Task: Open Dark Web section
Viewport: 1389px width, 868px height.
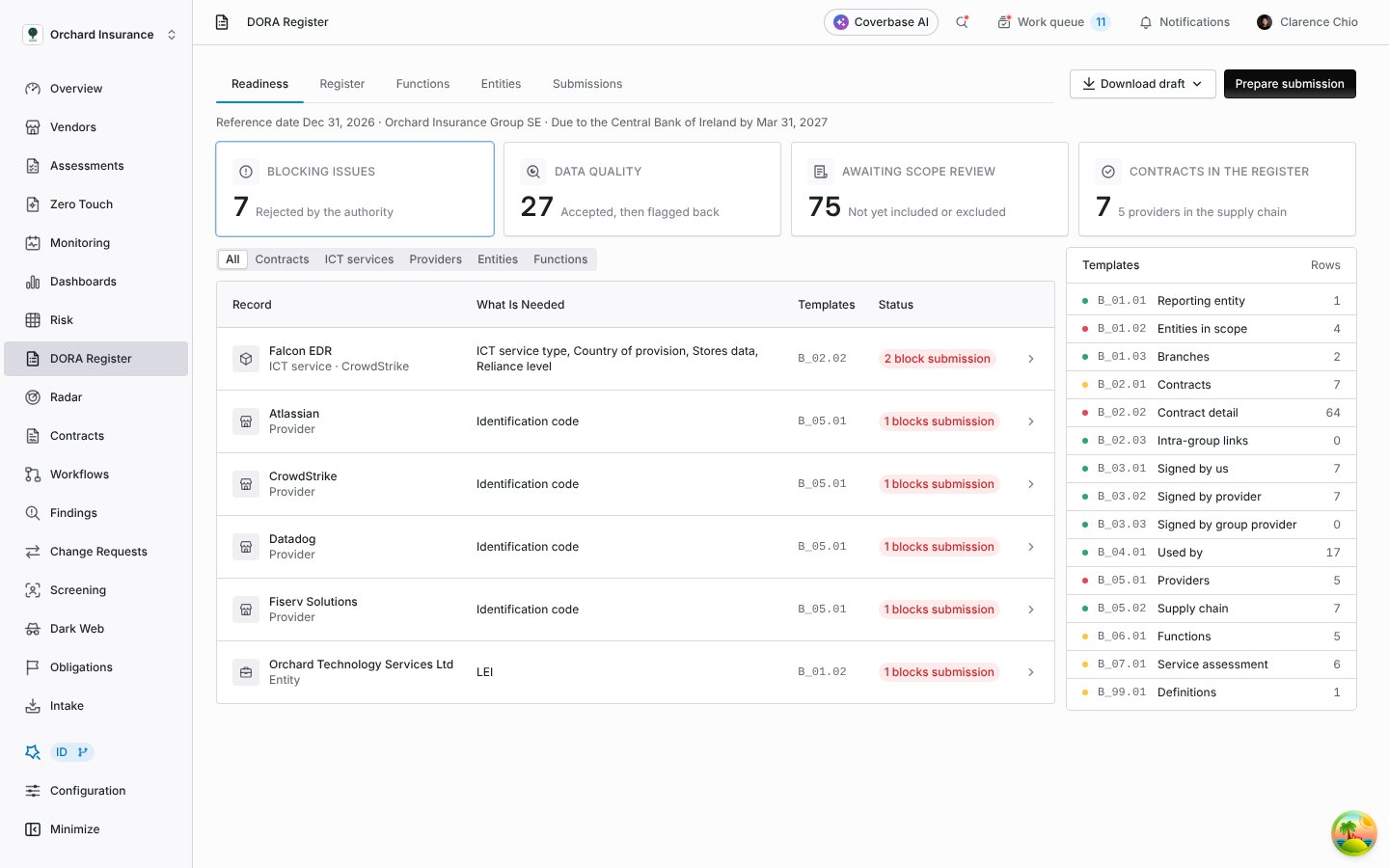Action: point(95,629)
